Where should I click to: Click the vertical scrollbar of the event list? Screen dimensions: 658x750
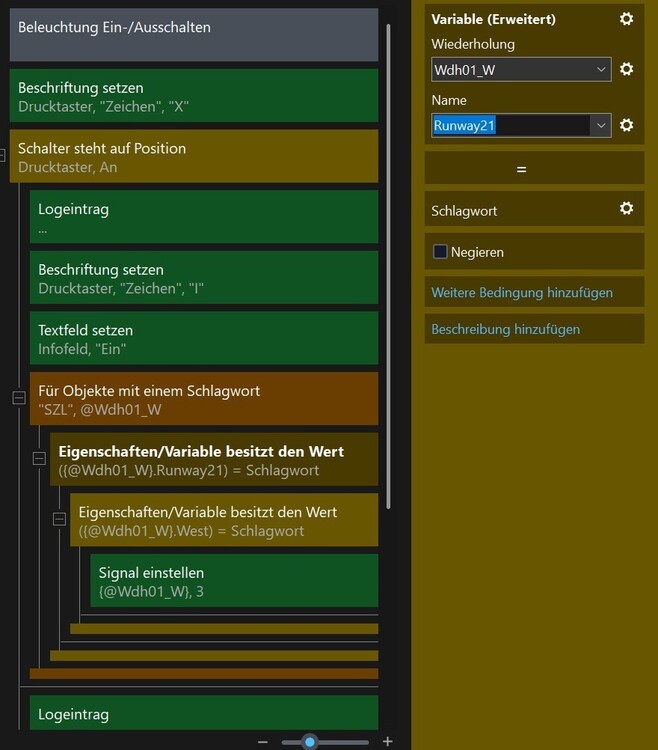[x=388, y=266]
